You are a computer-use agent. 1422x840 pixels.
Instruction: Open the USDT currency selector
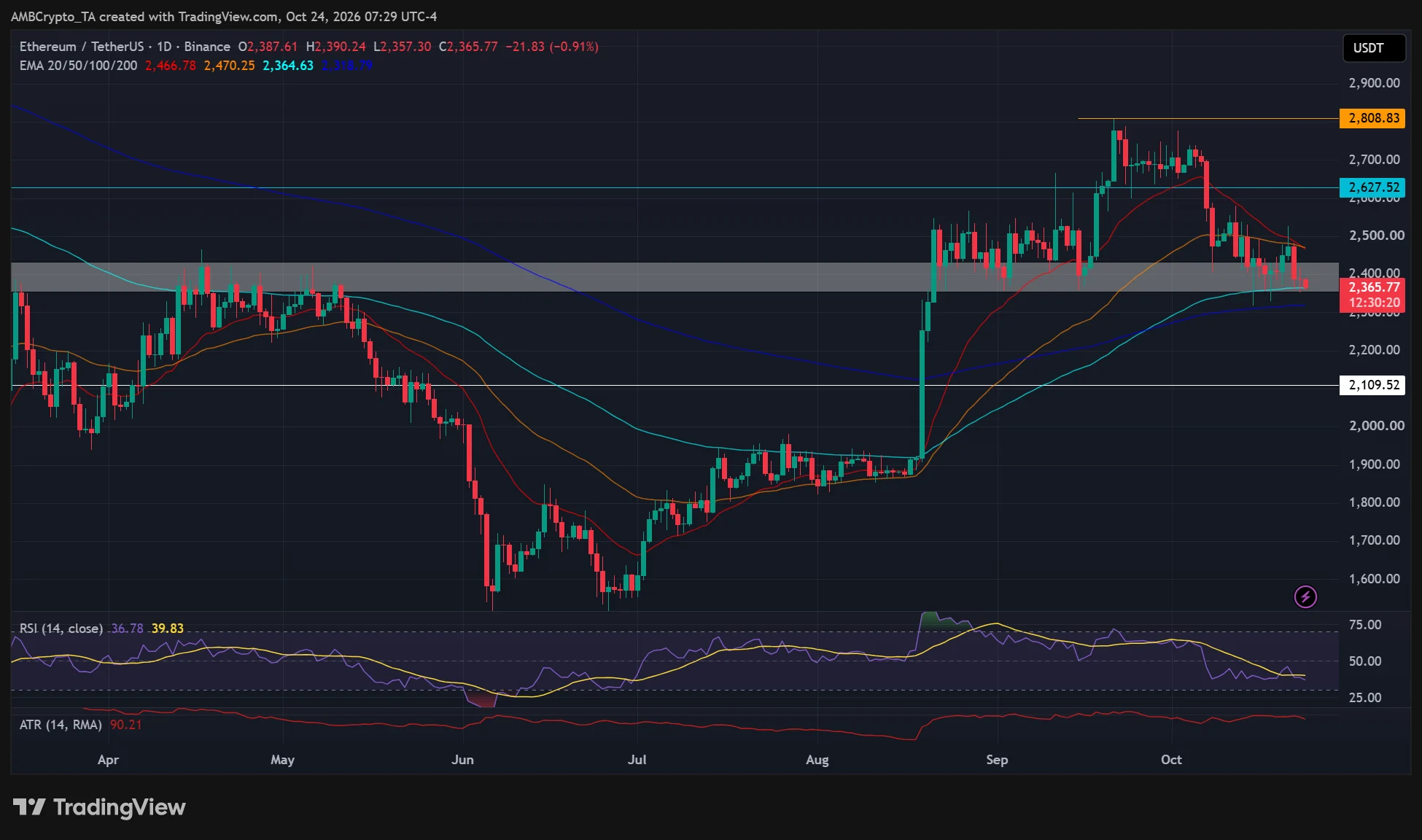click(x=1374, y=48)
